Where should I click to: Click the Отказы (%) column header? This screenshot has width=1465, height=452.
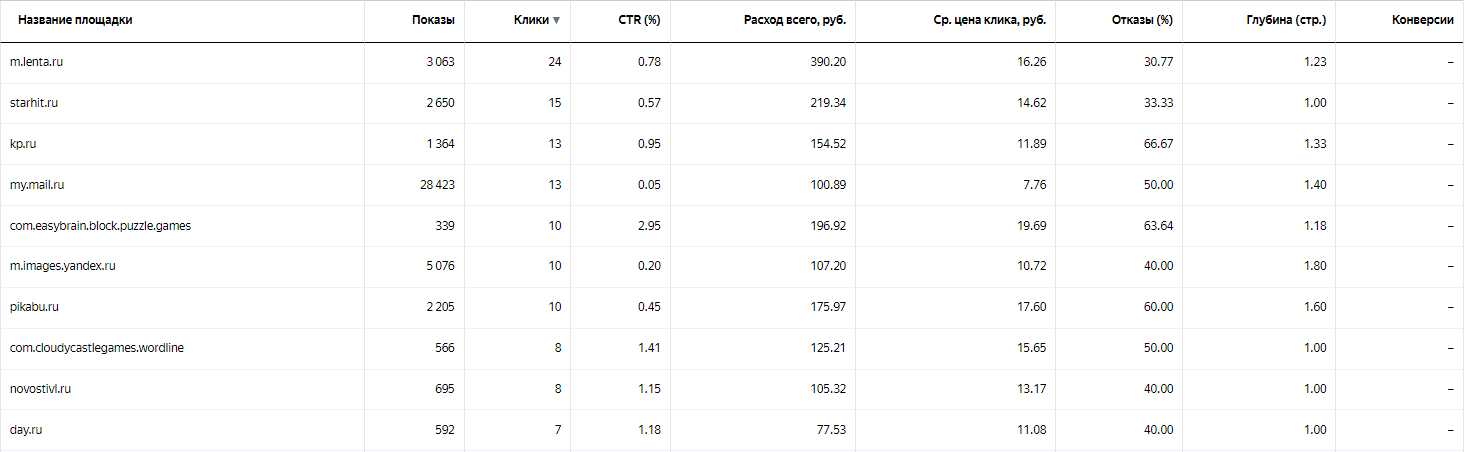coord(1142,20)
